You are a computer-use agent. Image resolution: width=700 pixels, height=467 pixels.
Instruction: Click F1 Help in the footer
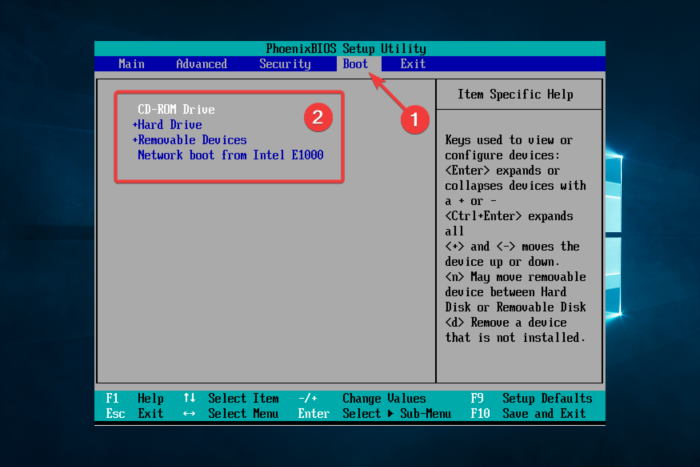pyautogui.click(x=135, y=398)
